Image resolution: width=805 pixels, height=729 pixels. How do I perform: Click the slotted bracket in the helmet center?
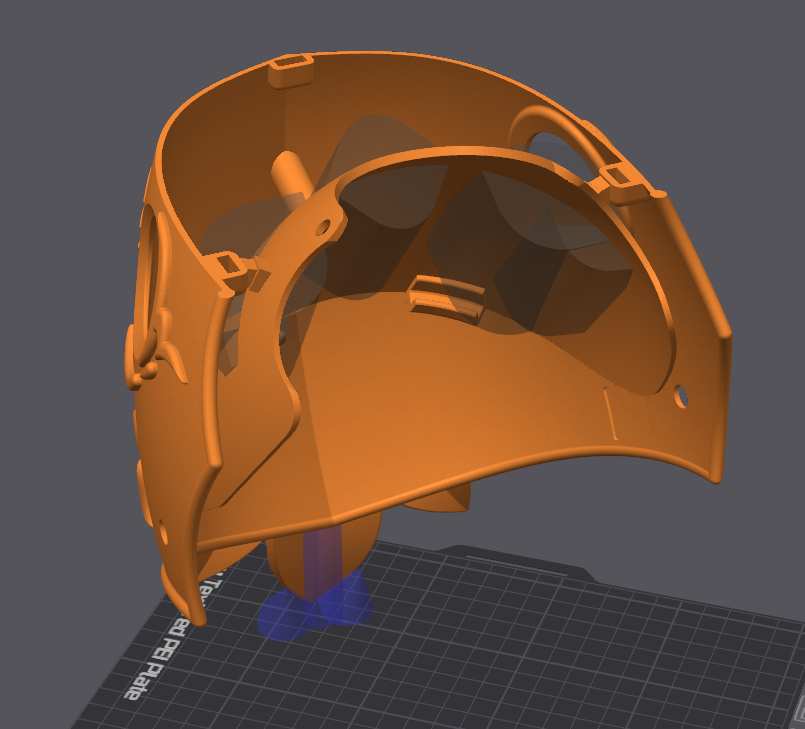point(446,296)
